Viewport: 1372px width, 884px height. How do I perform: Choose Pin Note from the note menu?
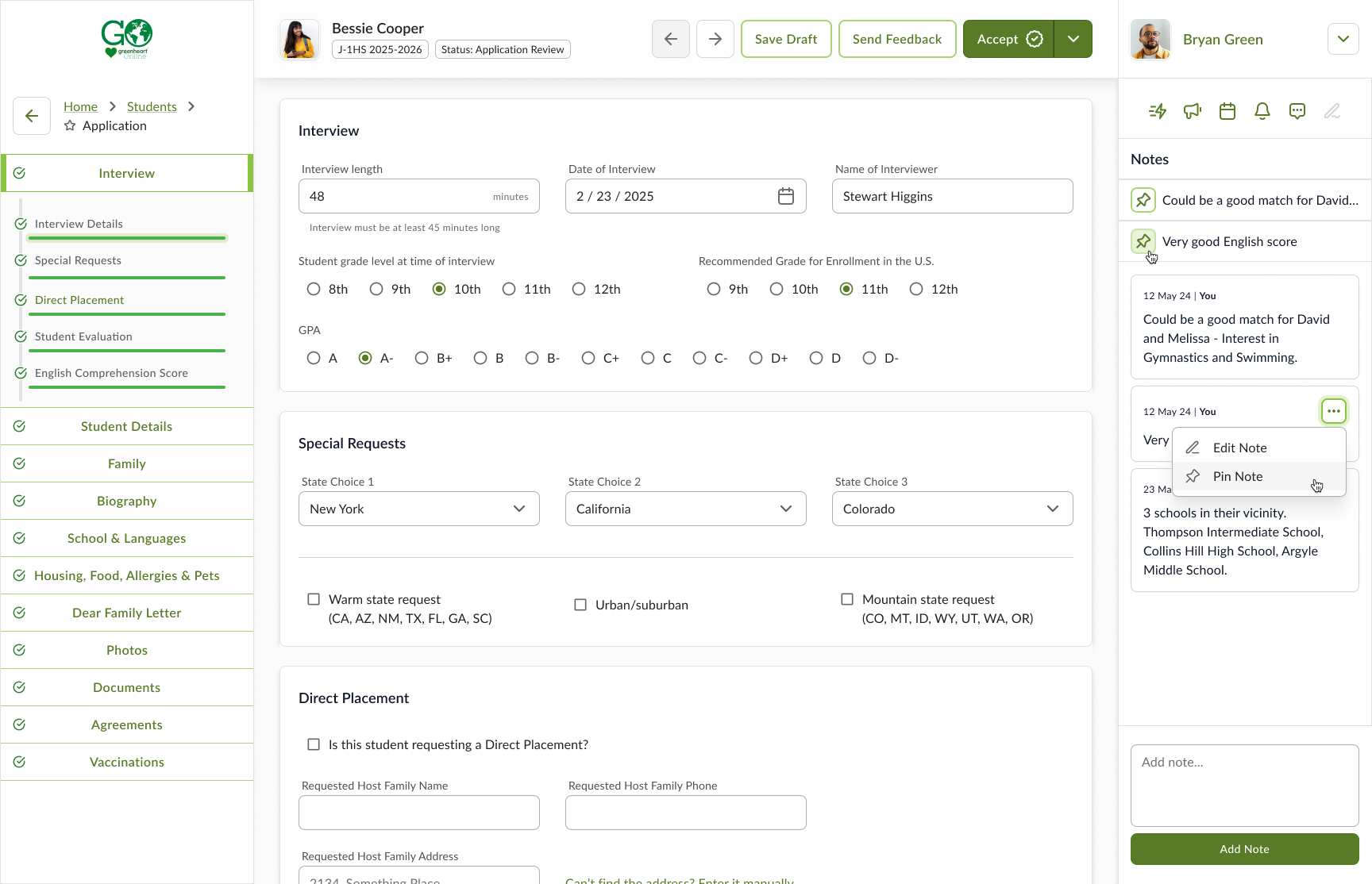tap(1259, 476)
